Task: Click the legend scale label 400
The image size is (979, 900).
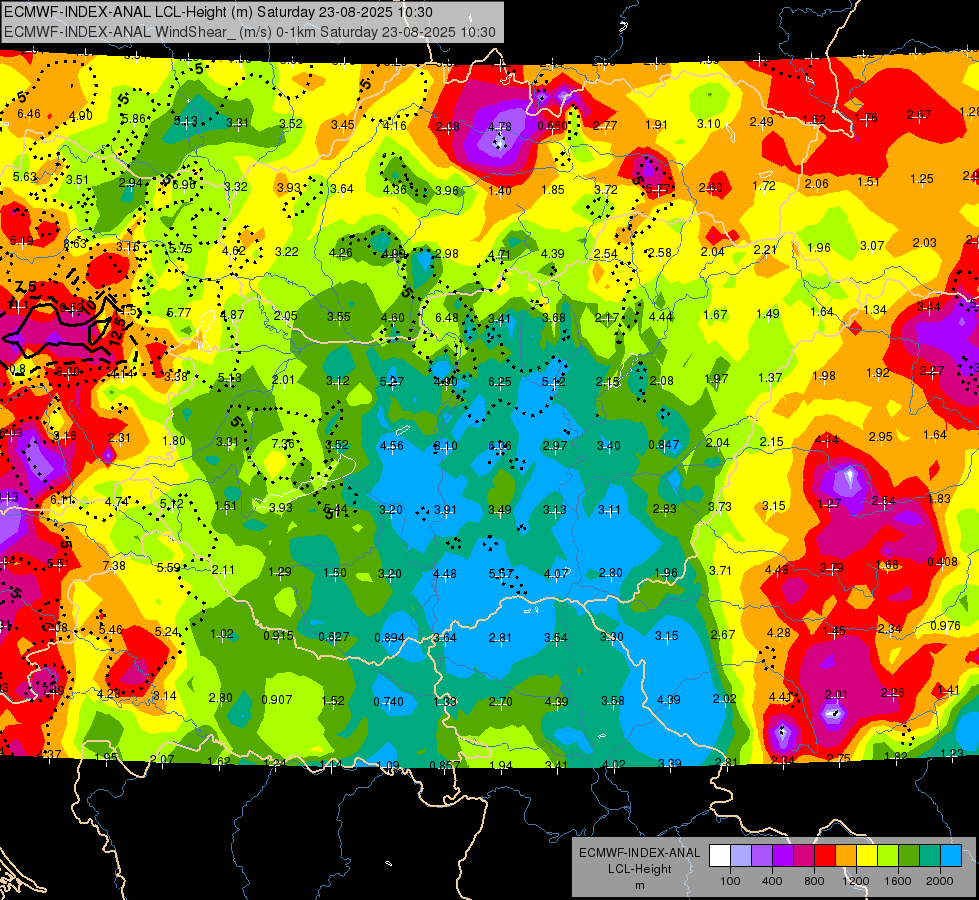Action: [772, 881]
